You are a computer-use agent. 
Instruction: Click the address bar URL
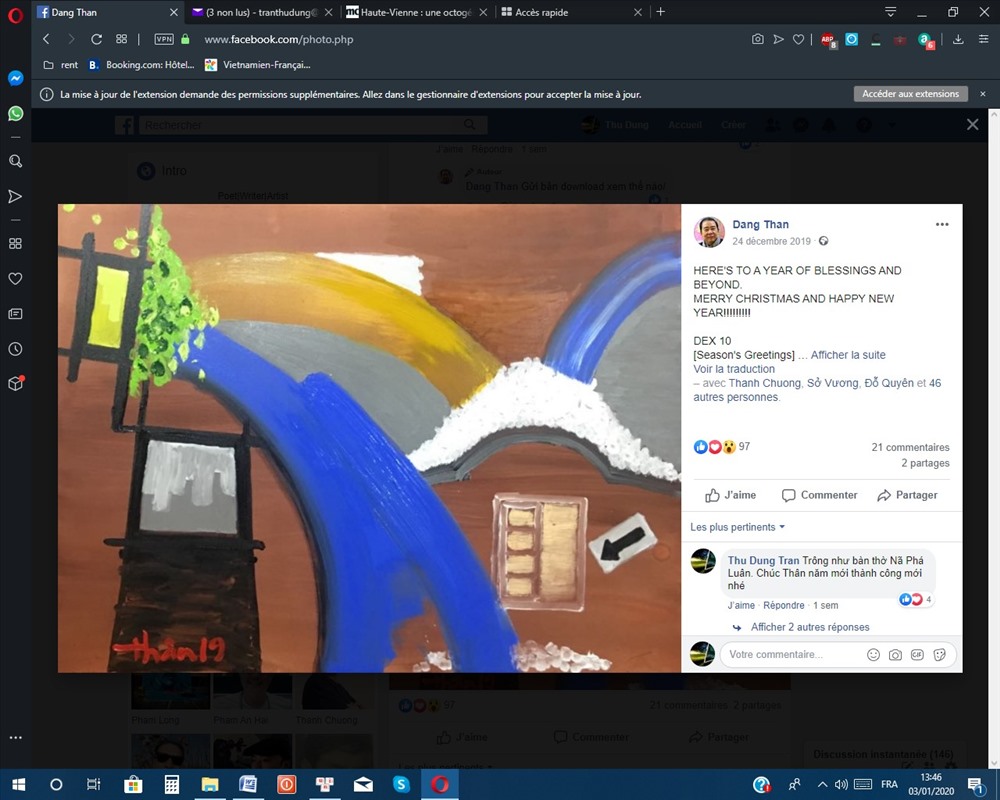[279, 39]
